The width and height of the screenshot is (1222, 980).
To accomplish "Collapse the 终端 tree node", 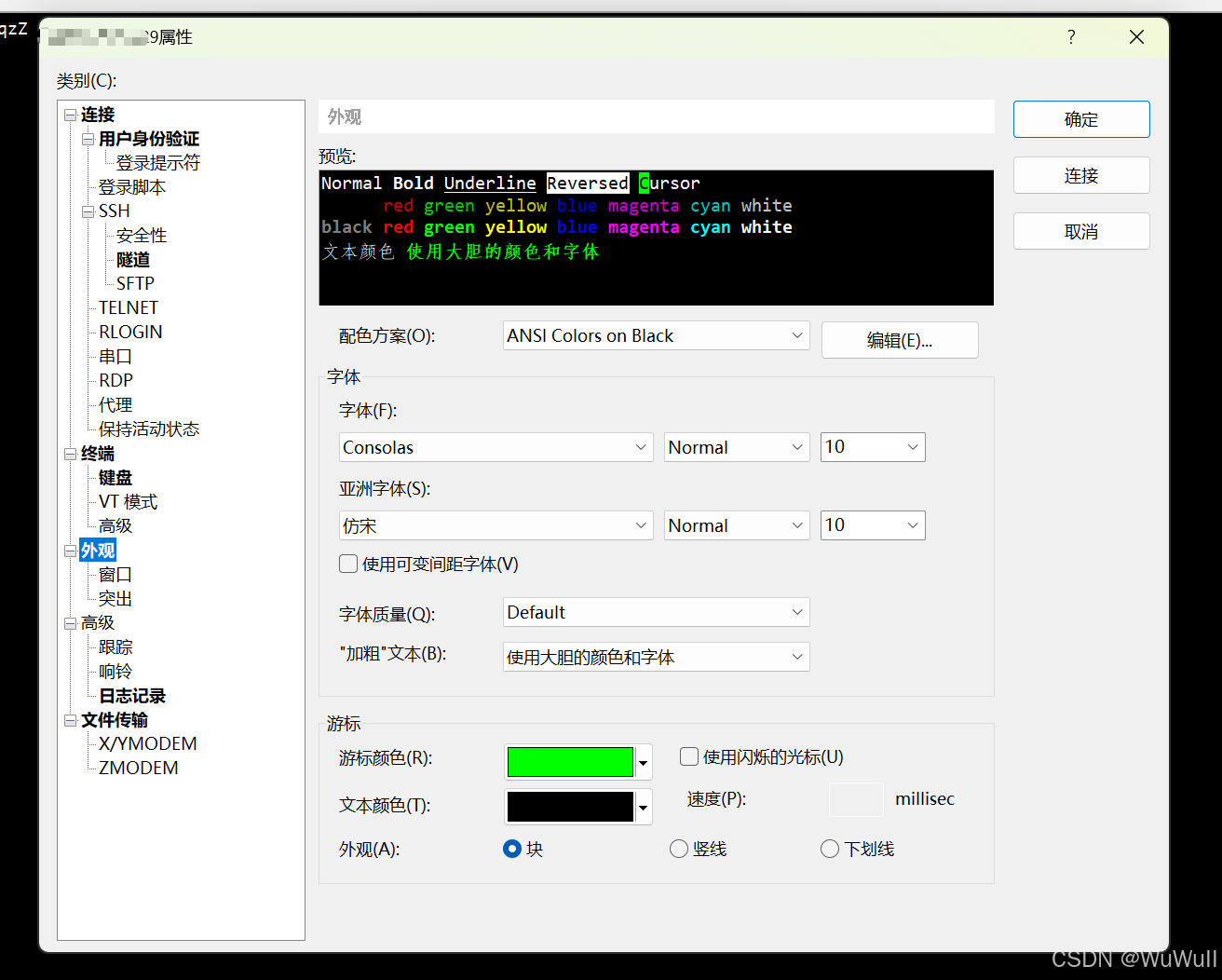I will [70, 454].
